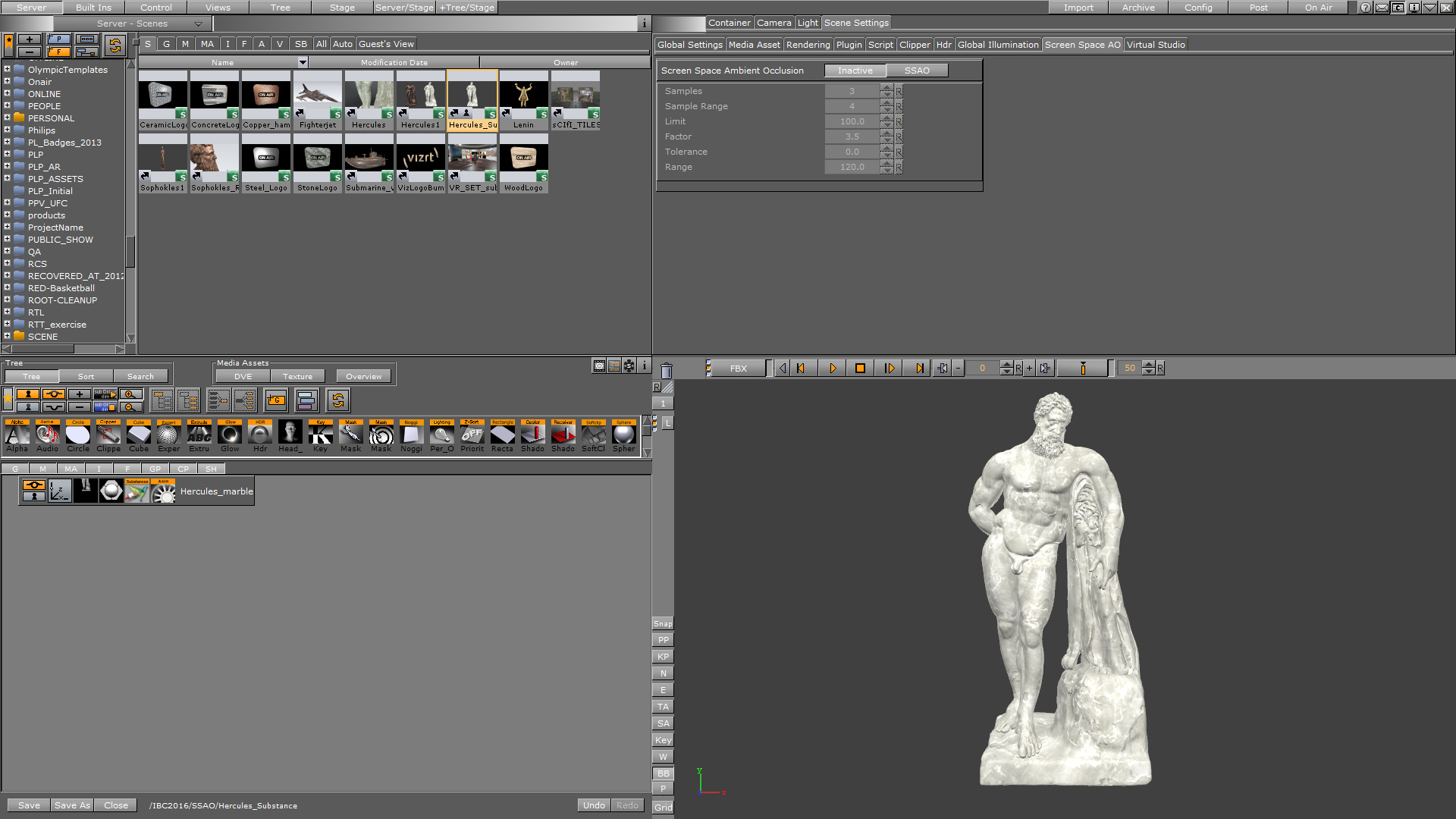The width and height of the screenshot is (1456, 819).
Task: Click the Search tree button
Action: [140, 376]
